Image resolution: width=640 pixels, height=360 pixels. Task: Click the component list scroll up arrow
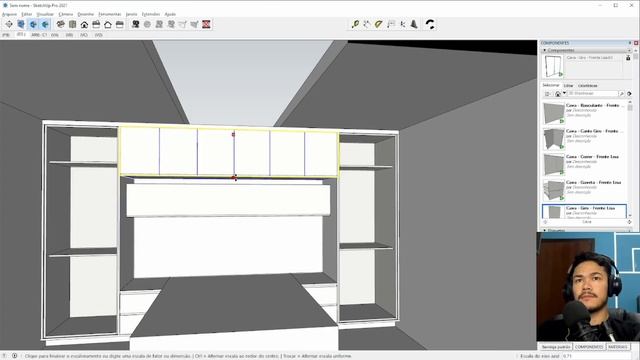click(x=630, y=103)
